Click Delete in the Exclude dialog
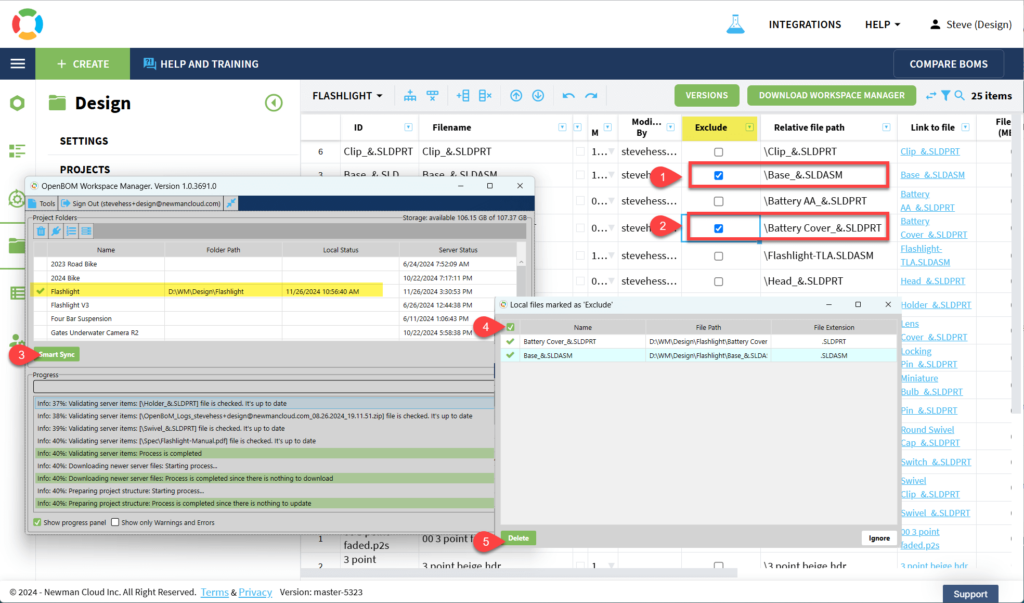The image size is (1024, 603). 519,538
